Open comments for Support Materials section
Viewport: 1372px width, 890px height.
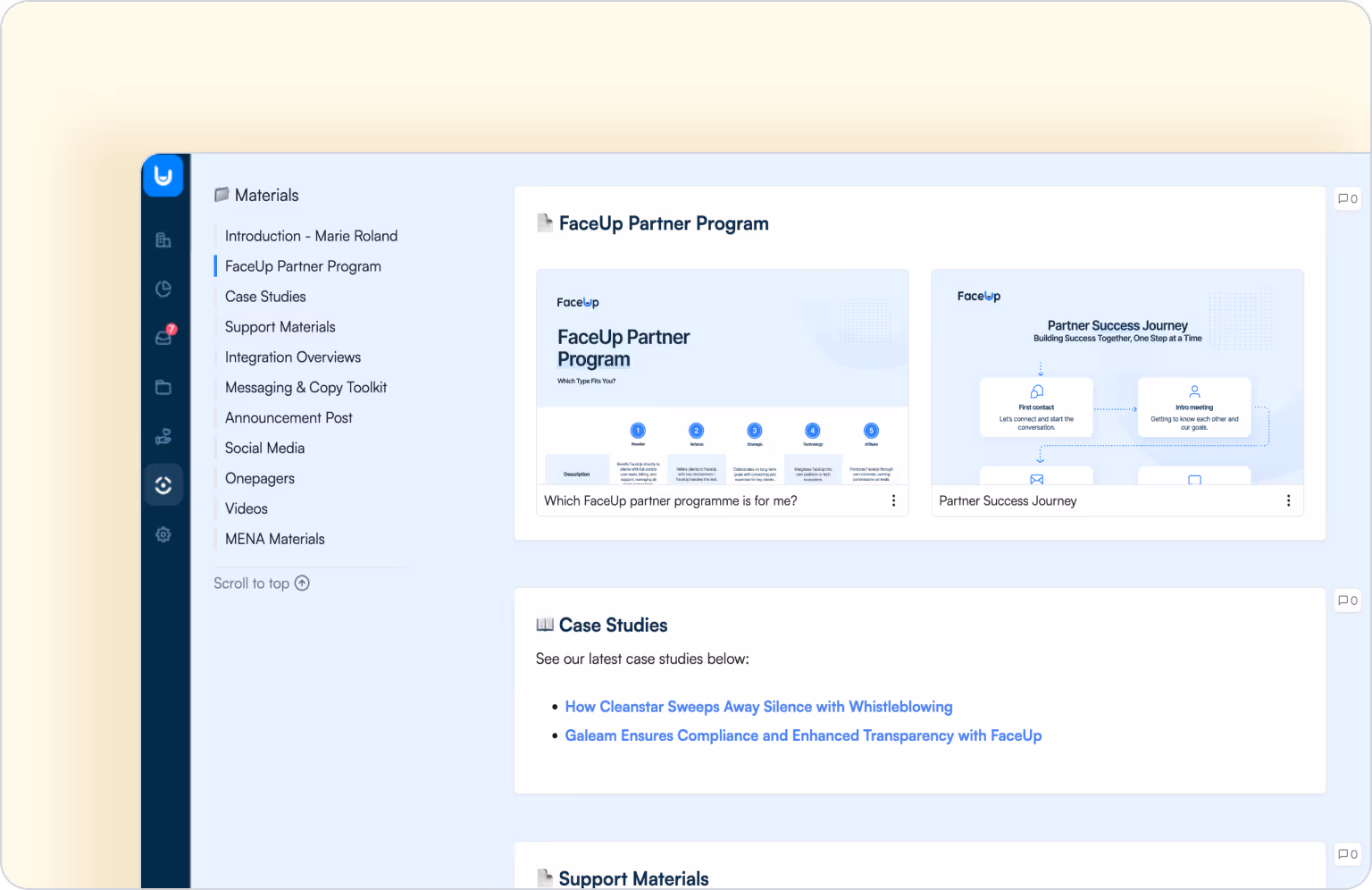pos(1348,854)
